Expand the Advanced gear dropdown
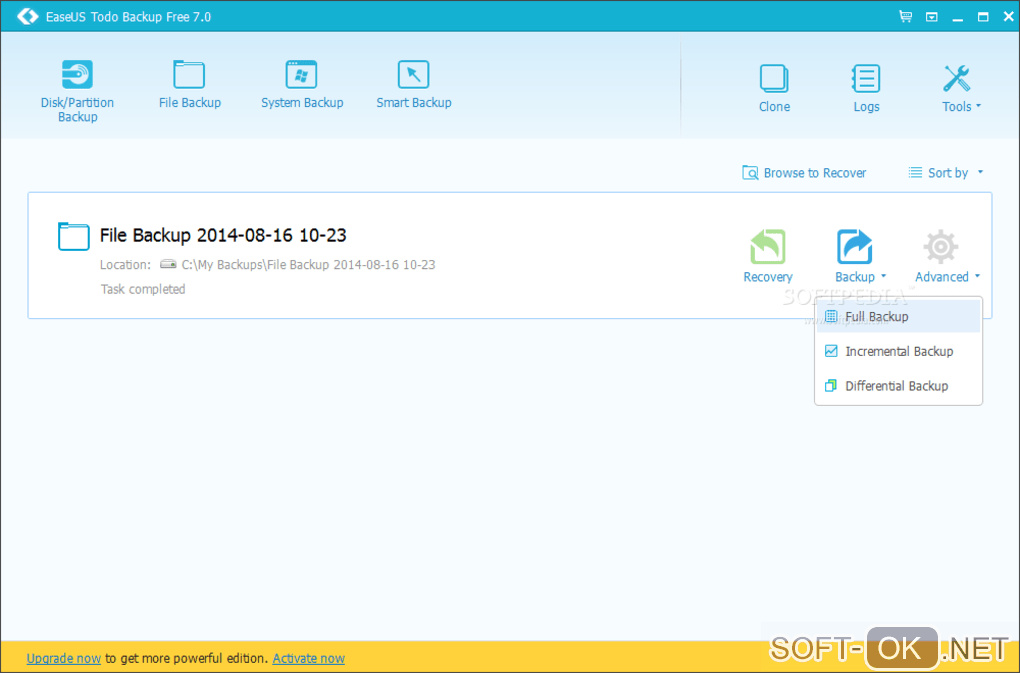1020x673 pixels. 946,256
